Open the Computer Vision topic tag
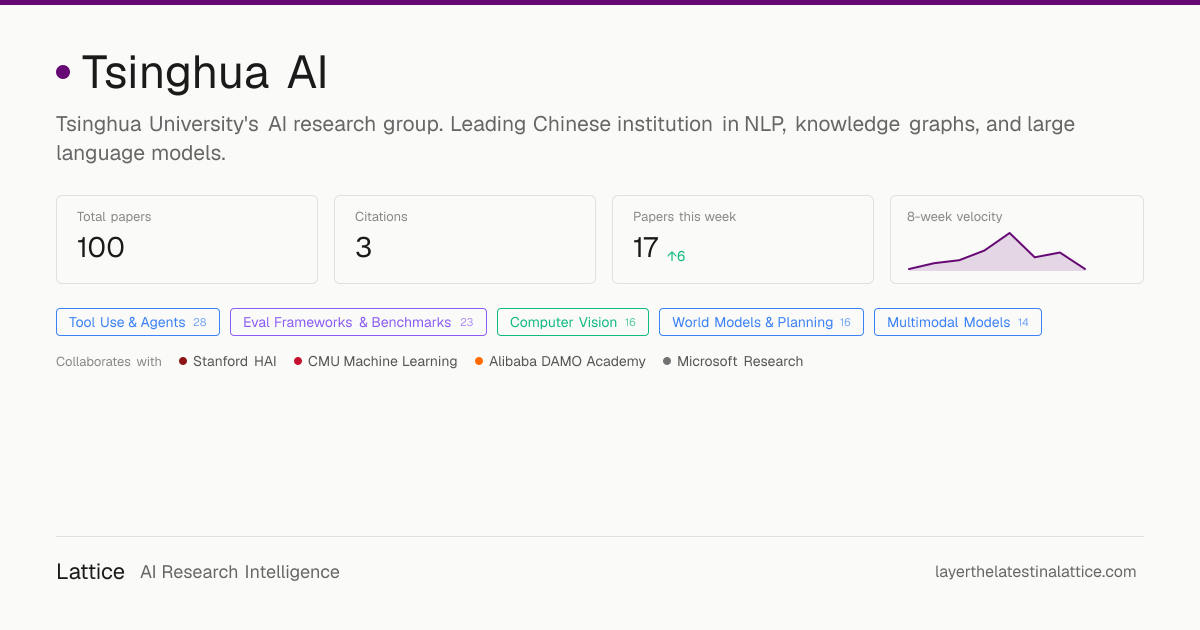 point(573,322)
